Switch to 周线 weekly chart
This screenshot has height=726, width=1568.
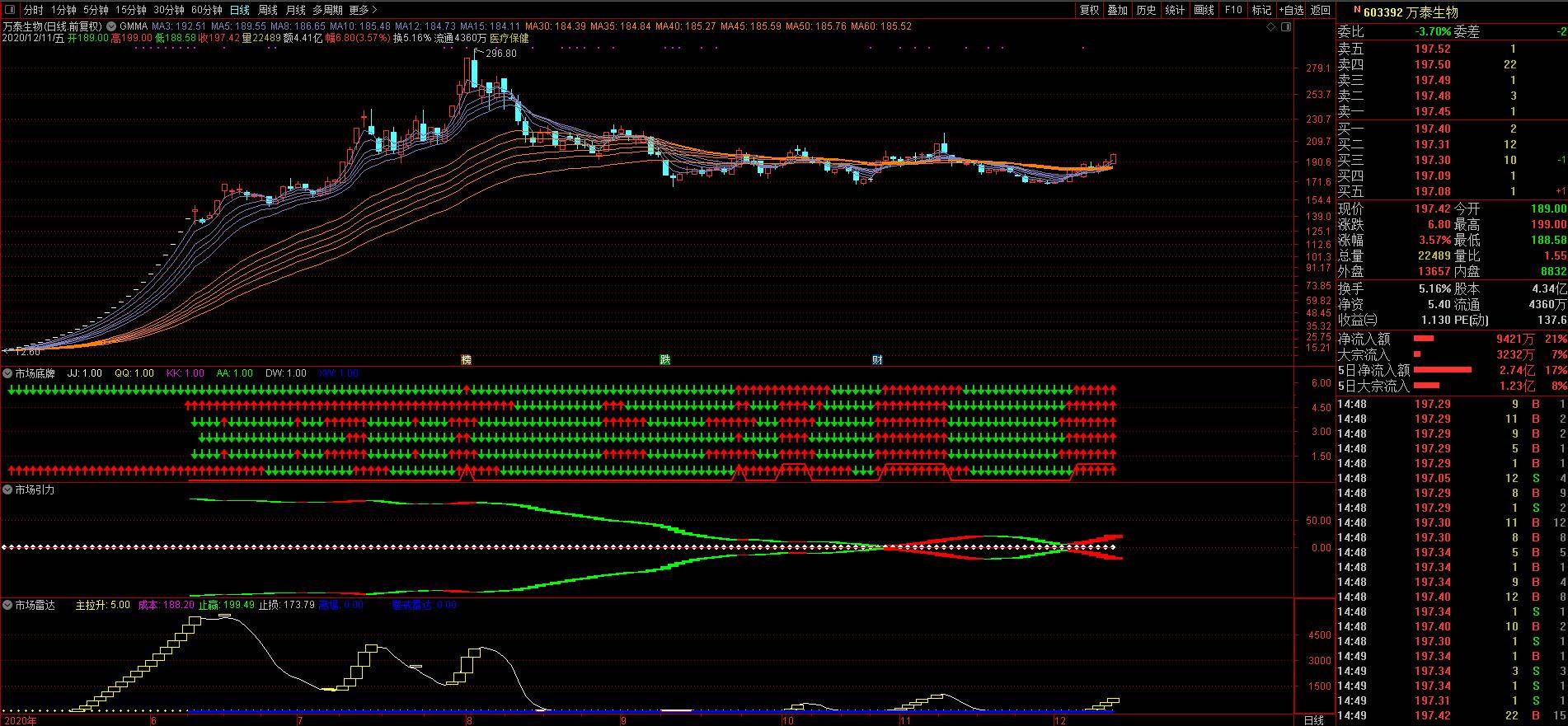coord(267,10)
